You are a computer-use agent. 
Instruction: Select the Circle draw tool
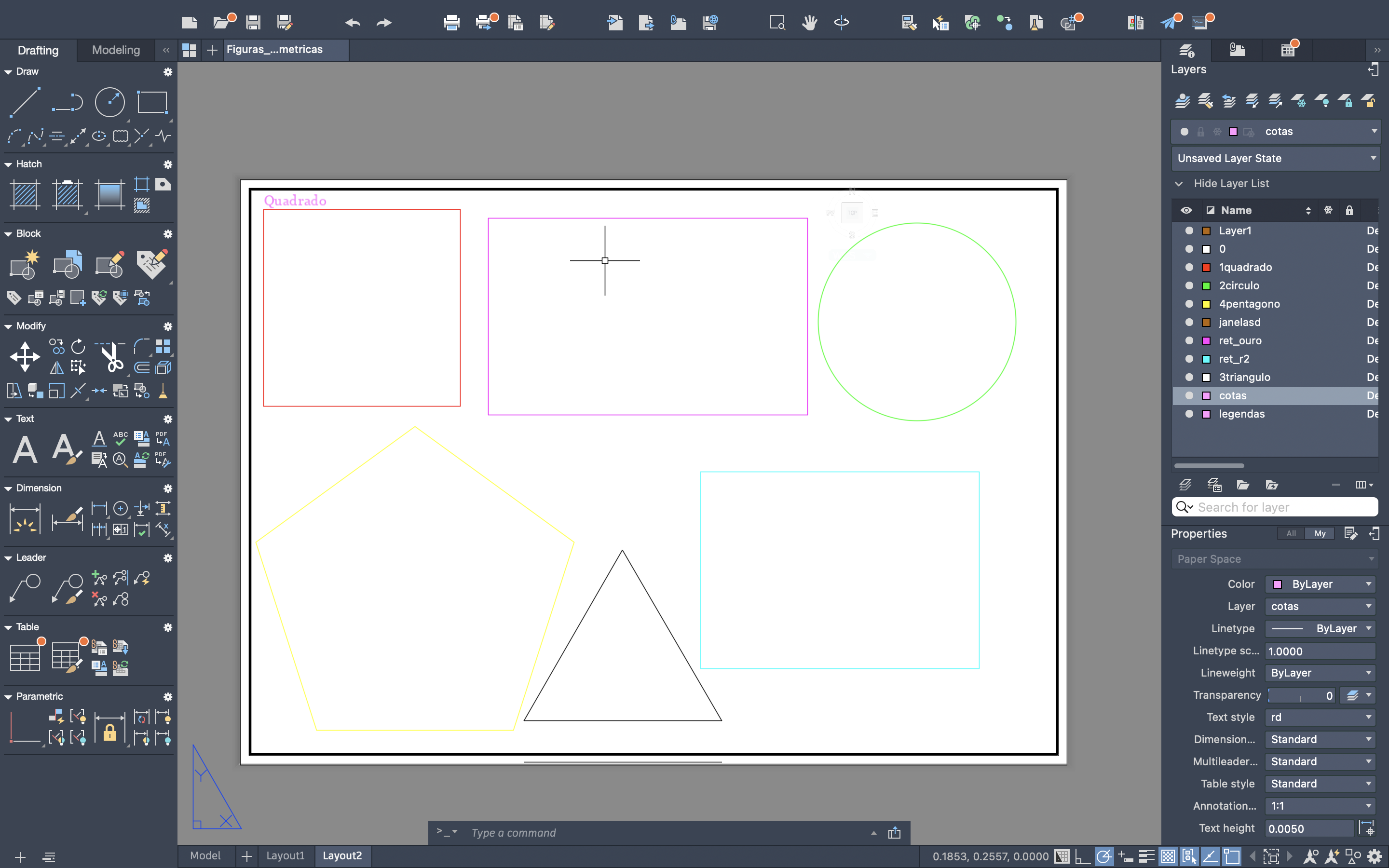(109, 103)
